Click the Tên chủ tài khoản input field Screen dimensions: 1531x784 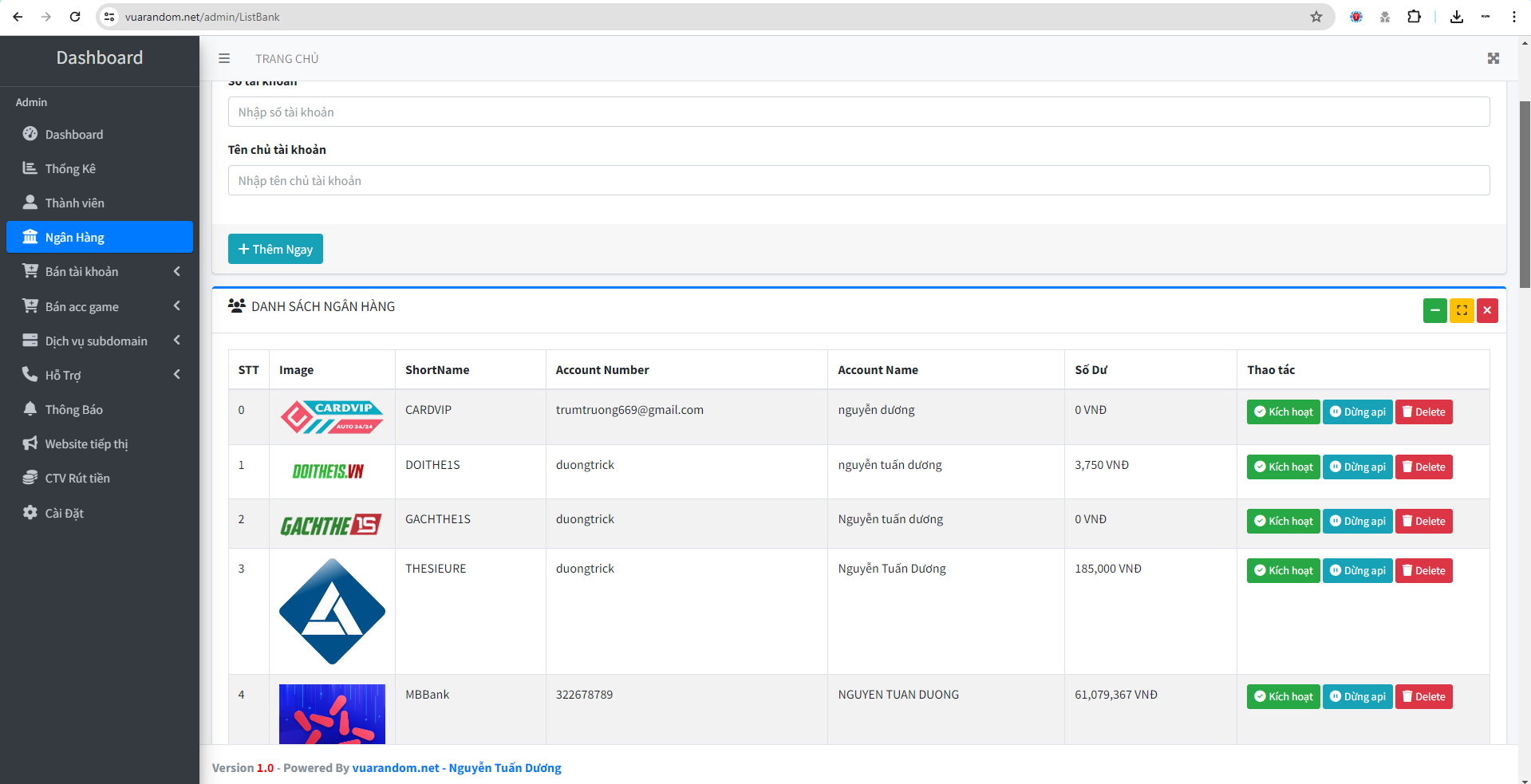click(858, 180)
